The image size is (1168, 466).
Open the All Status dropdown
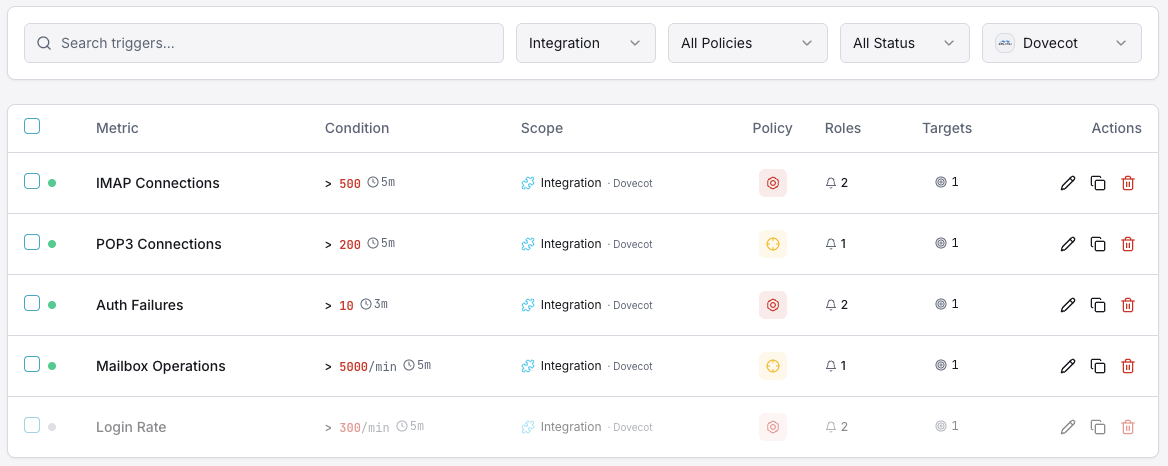point(904,43)
